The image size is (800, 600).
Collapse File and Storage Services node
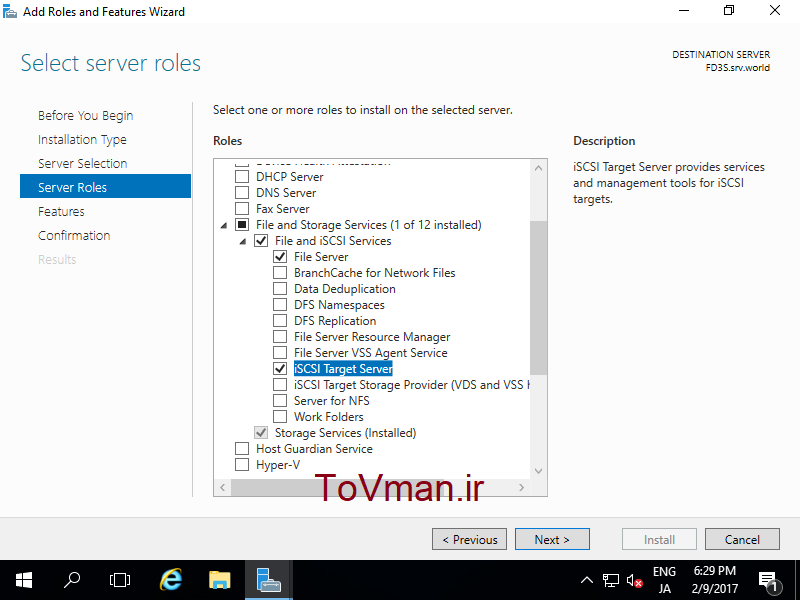pos(223,225)
